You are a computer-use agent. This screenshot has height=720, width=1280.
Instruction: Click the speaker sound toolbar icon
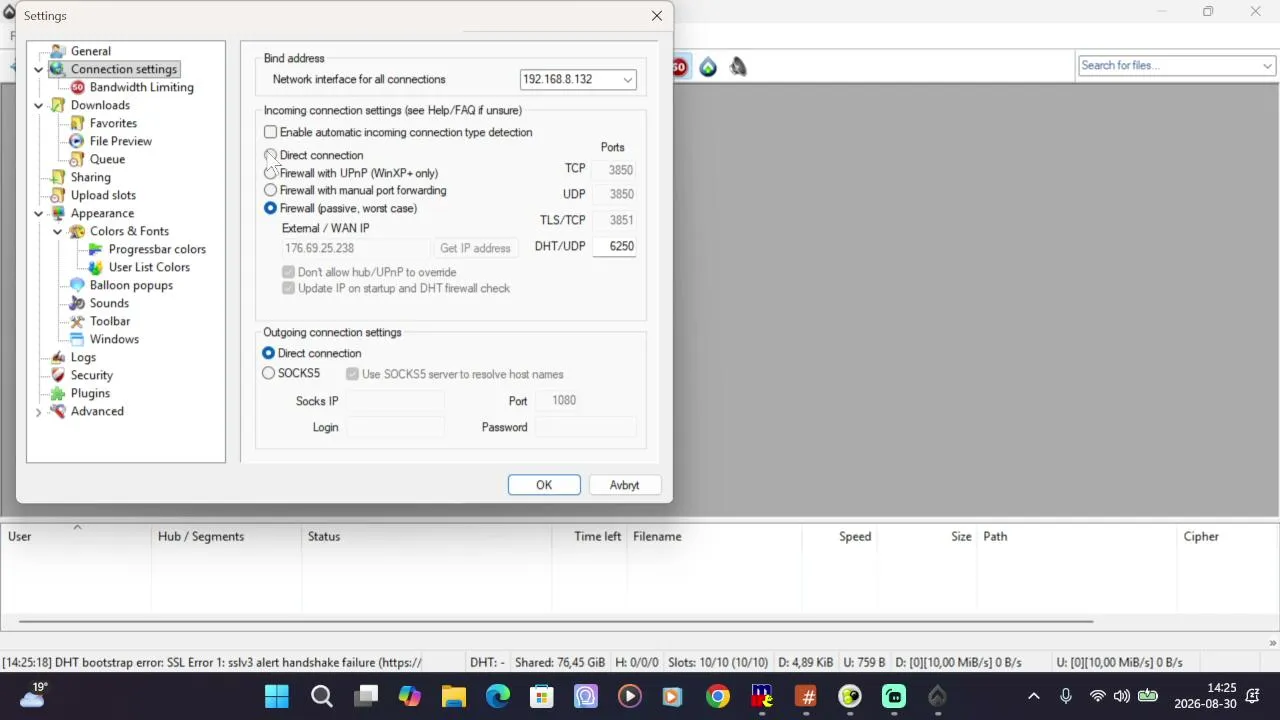click(x=738, y=67)
